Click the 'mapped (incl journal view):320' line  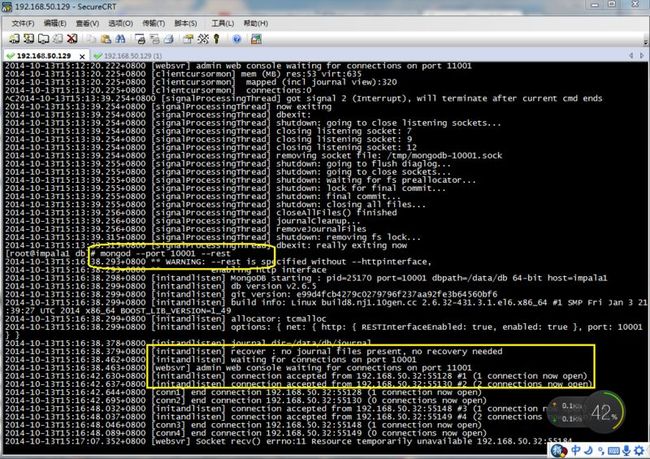pyautogui.click(x=321, y=82)
